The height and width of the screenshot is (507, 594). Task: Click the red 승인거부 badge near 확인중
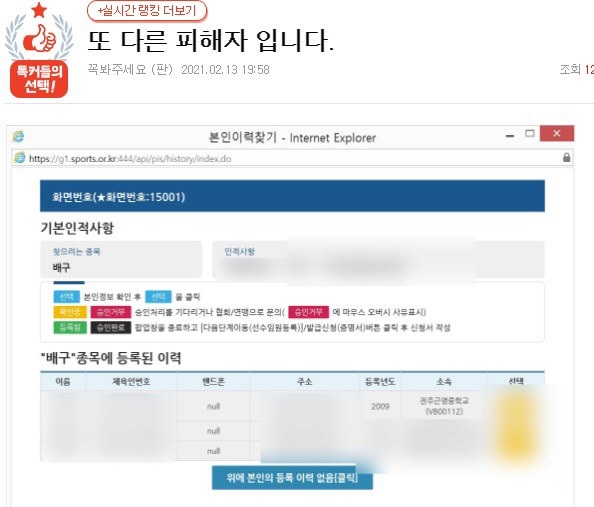111,312
